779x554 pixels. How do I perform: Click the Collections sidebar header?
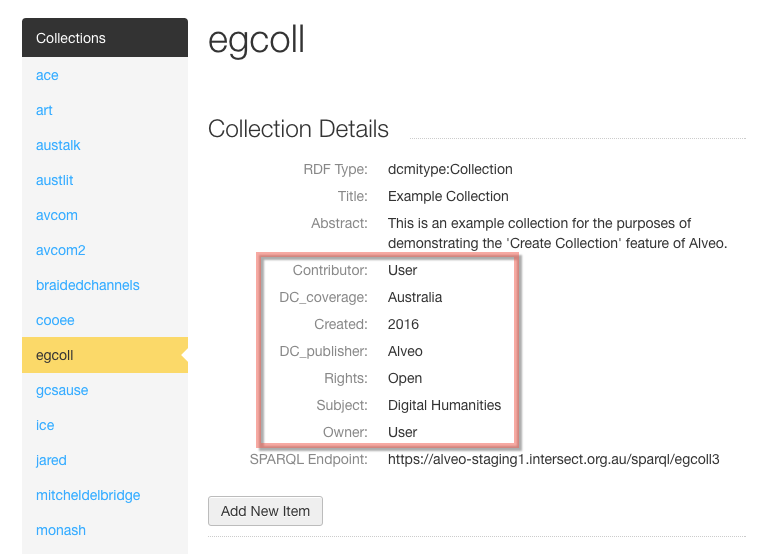105,38
